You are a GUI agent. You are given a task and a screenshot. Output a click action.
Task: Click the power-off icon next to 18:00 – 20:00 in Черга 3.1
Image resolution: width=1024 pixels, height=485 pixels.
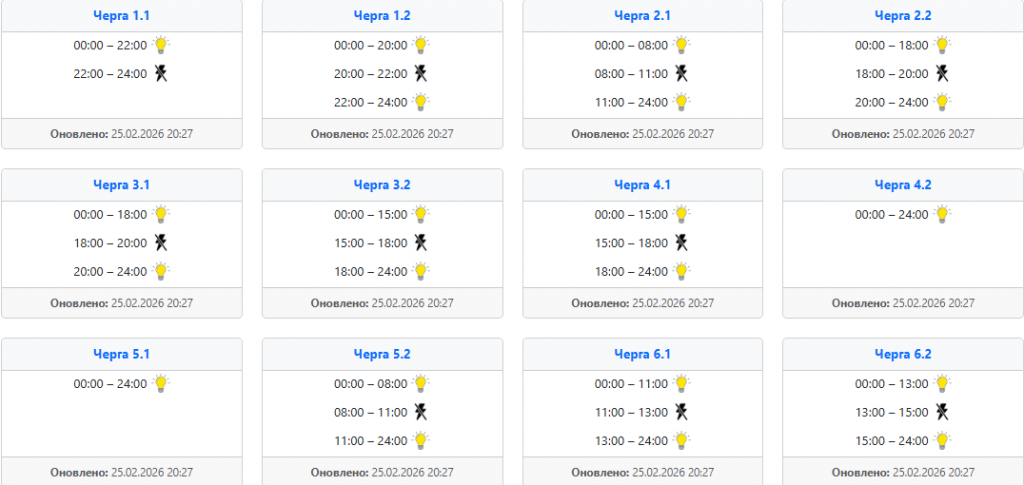(x=161, y=242)
